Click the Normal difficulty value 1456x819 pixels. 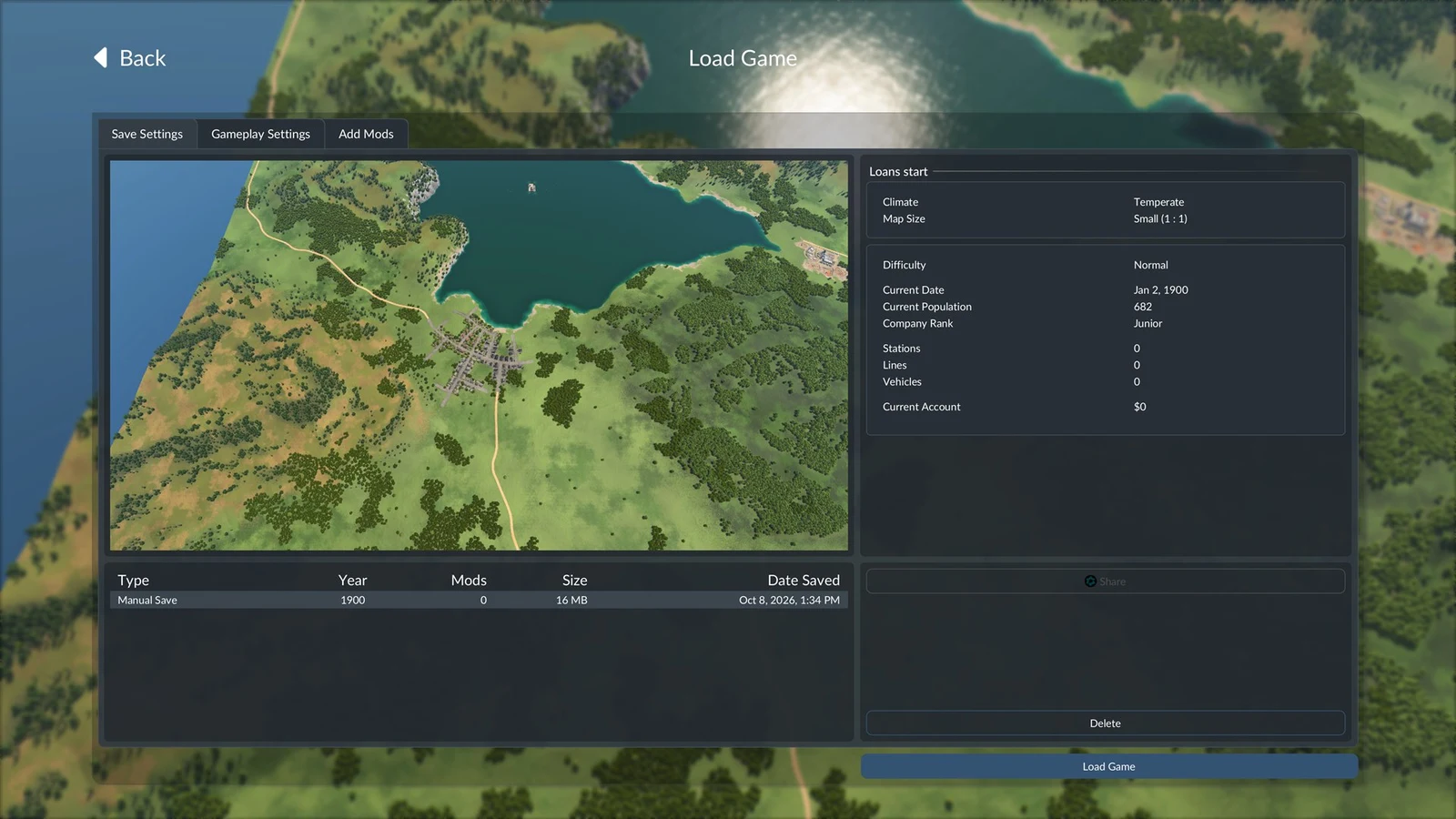(x=1150, y=265)
